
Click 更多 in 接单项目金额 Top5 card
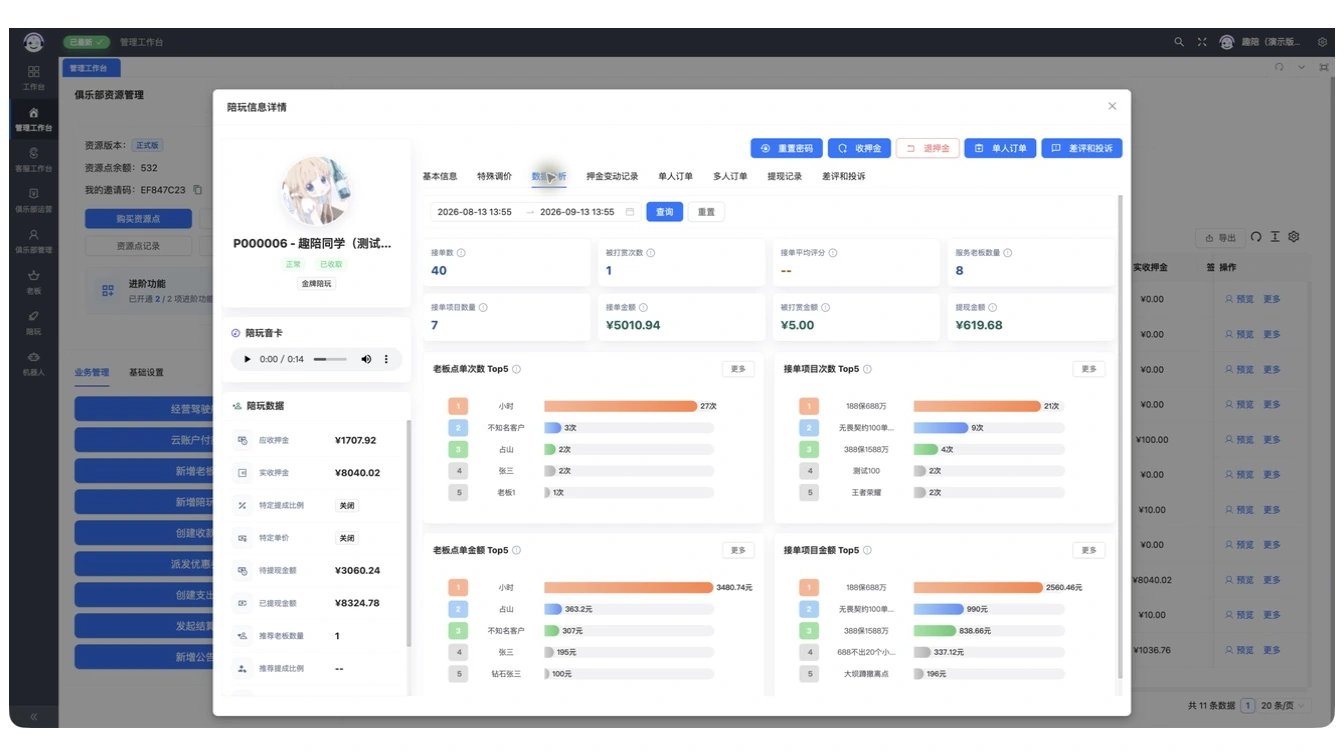1088,550
